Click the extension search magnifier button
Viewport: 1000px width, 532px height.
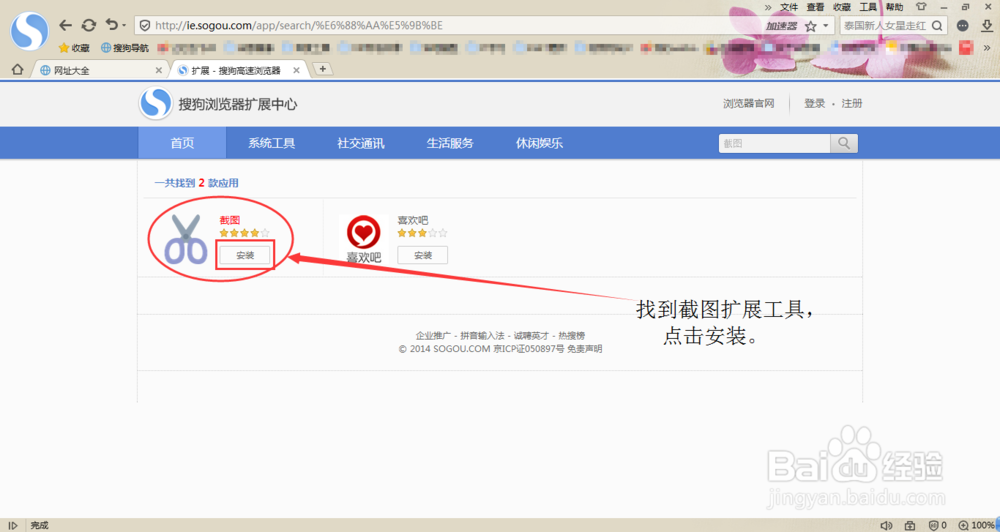[x=844, y=144]
